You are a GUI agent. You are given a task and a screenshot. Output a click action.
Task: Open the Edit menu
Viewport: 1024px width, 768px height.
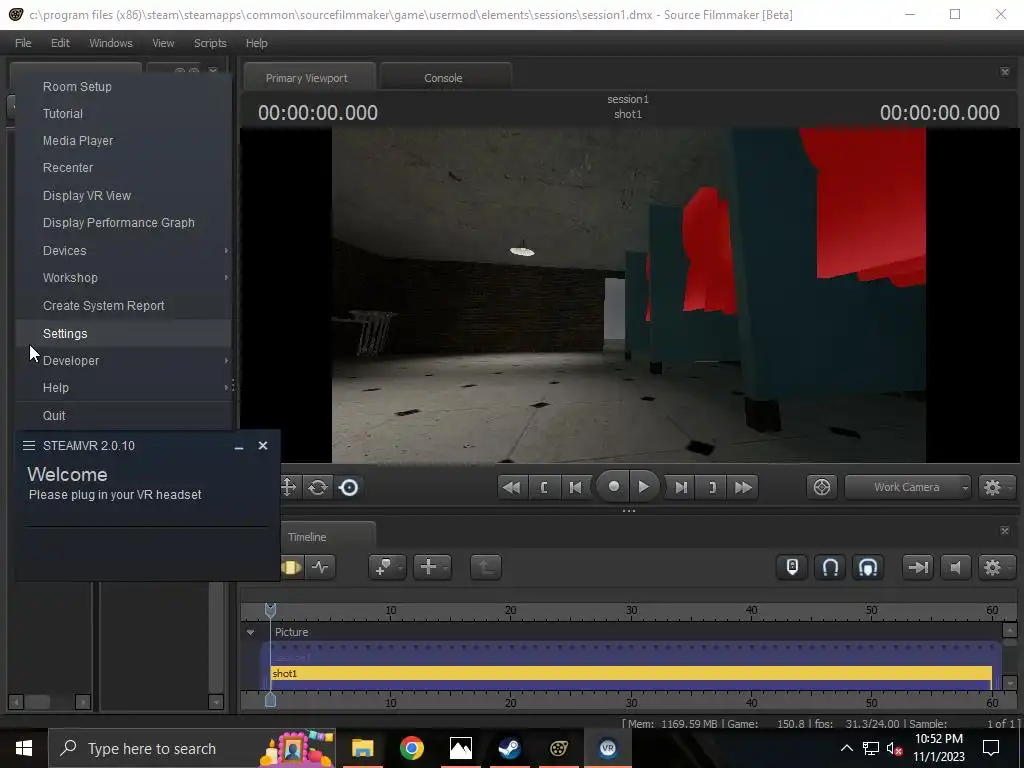[x=60, y=43]
